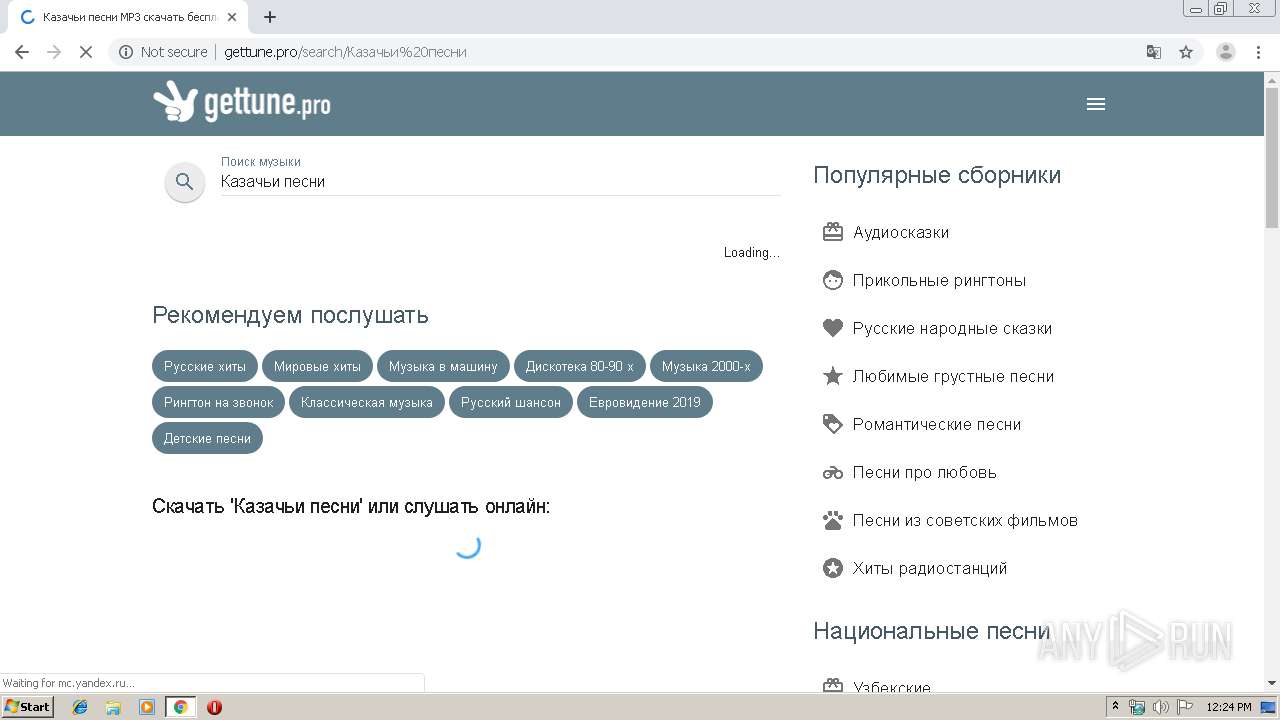This screenshot has height=720, width=1280.
Task: Click the paw icon beside Песни из советских фильмов
Action: pos(832,520)
